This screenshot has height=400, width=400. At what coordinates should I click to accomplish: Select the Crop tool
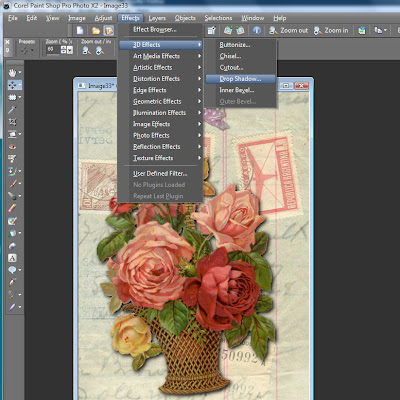pyautogui.click(x=12, y=122)
